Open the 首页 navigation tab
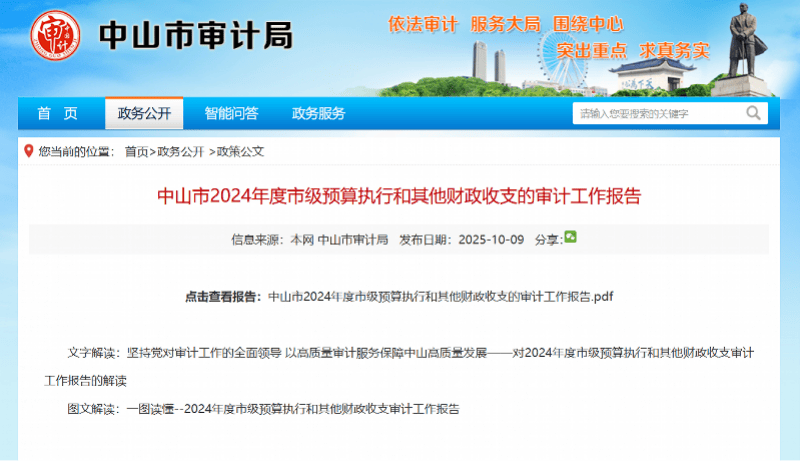This screenshot has width=800, height=461. coord(57,113)
